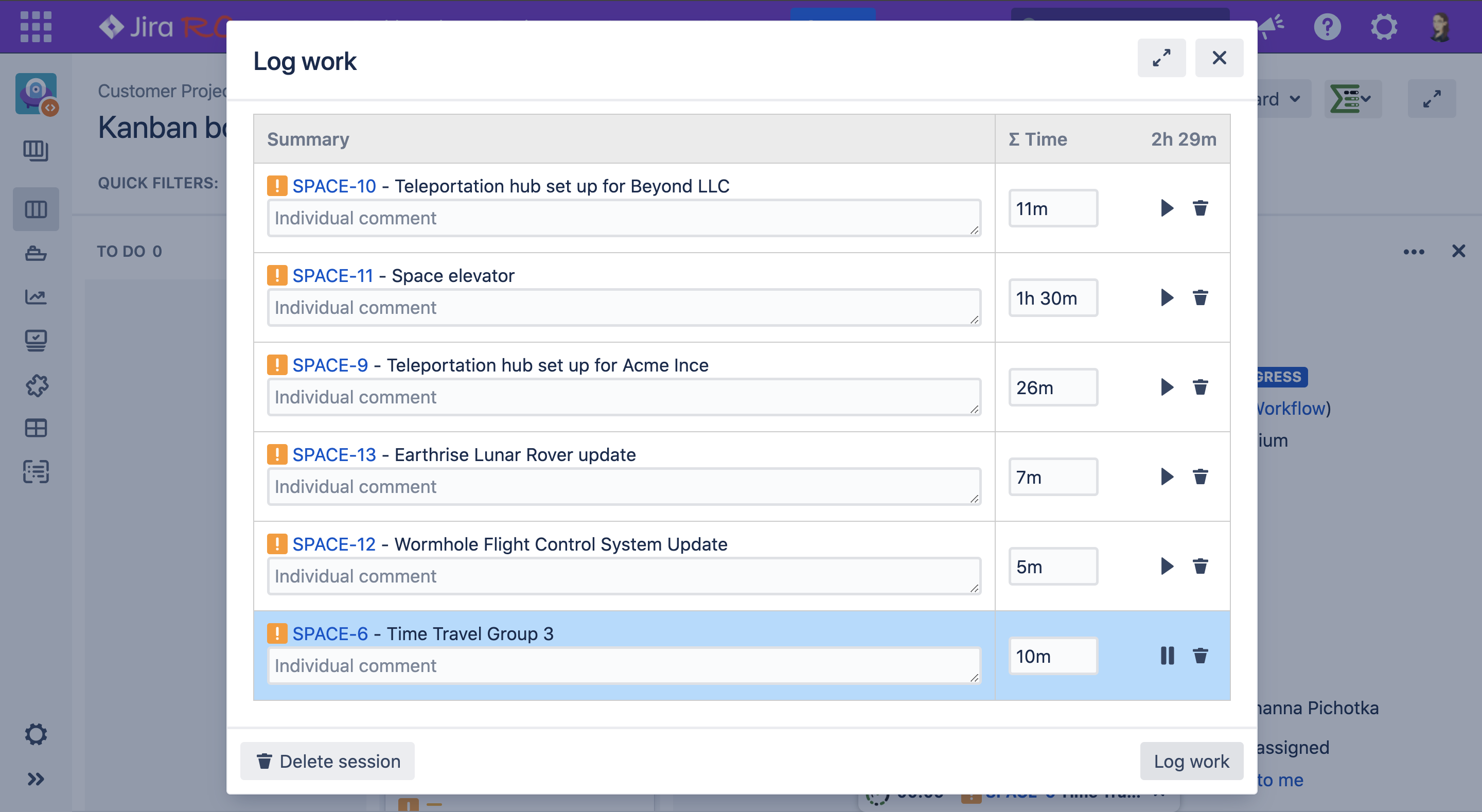Screen dimensions: 1482x812
Task: Open the three-dot more options menu
Action: [1415, 252]
